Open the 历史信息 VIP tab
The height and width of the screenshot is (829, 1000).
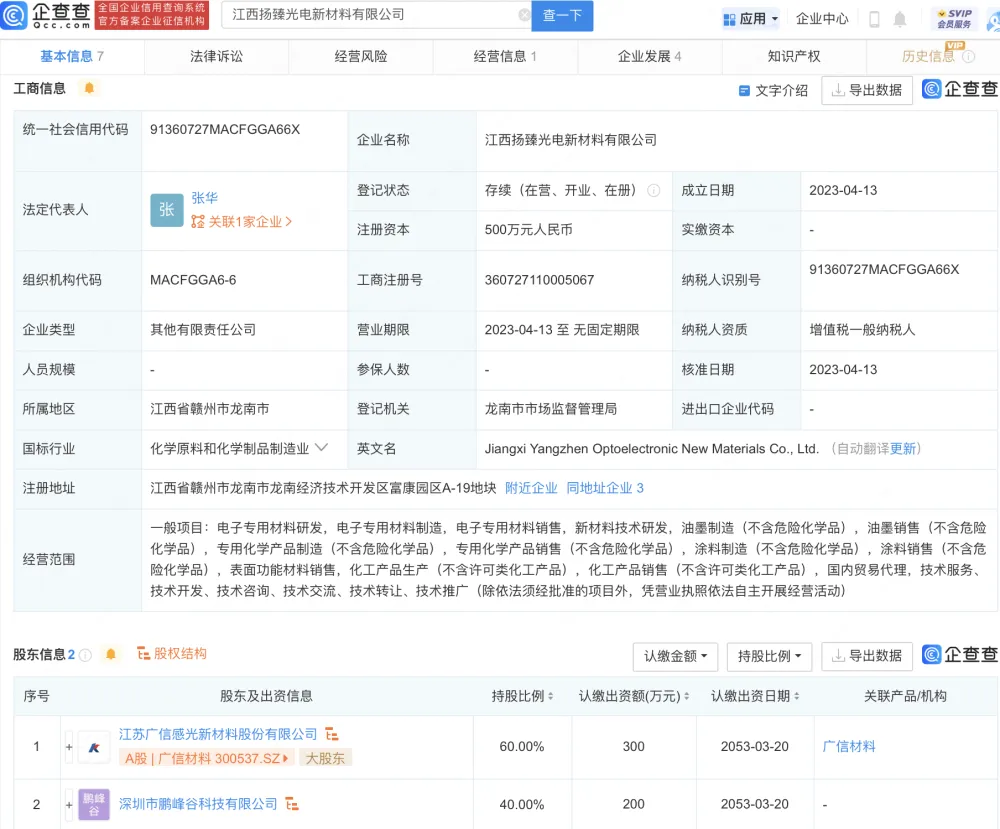tap(928, 57)
